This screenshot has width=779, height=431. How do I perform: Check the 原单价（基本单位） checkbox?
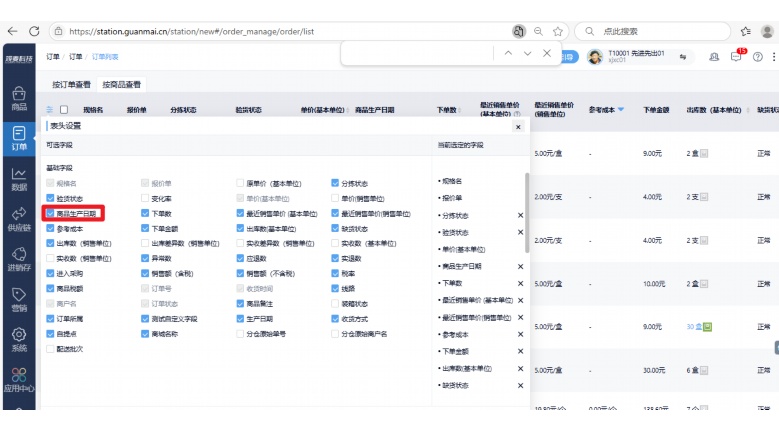coord(240,183)
